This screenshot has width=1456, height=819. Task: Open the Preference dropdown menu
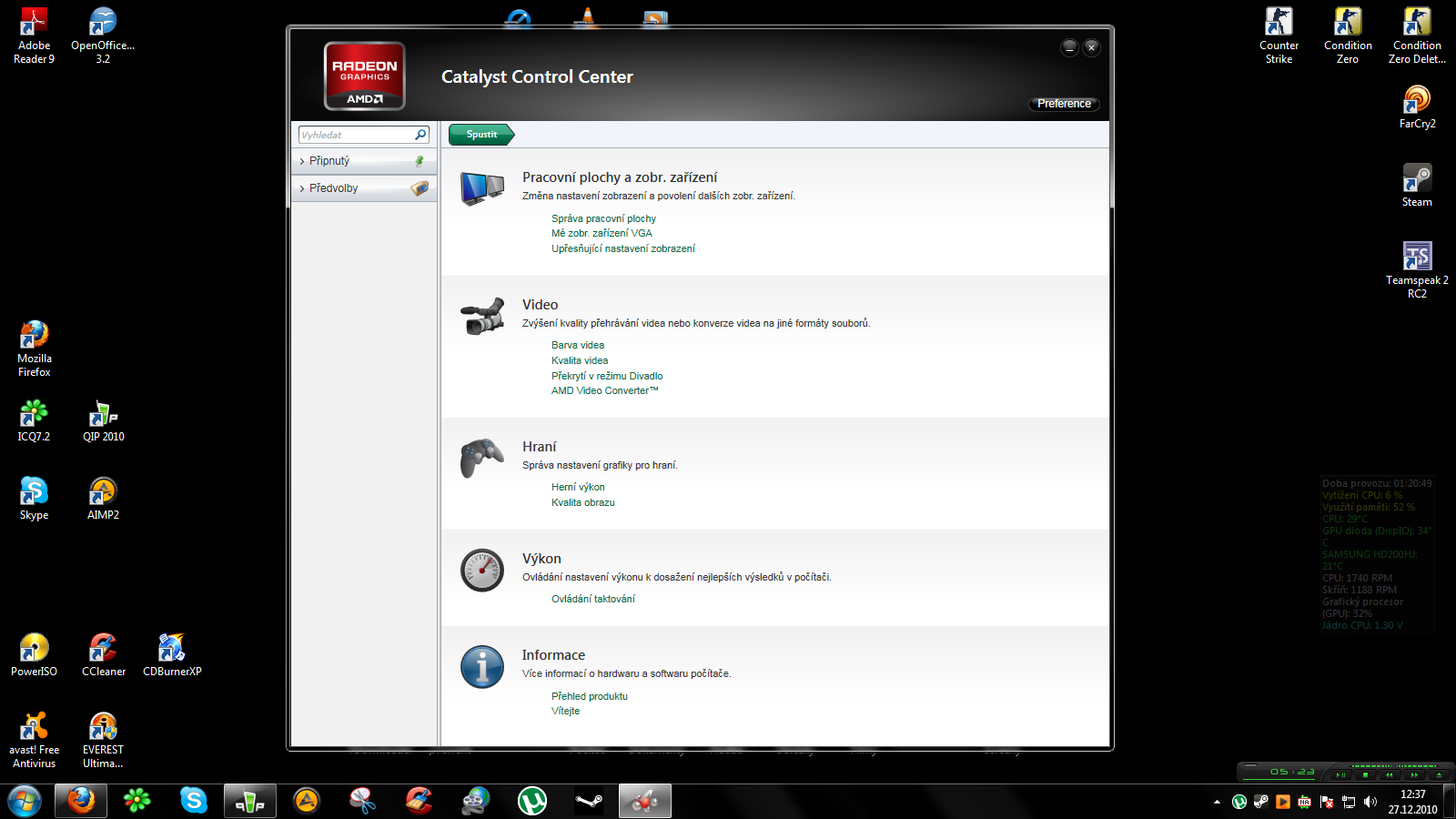[1064, 104]
